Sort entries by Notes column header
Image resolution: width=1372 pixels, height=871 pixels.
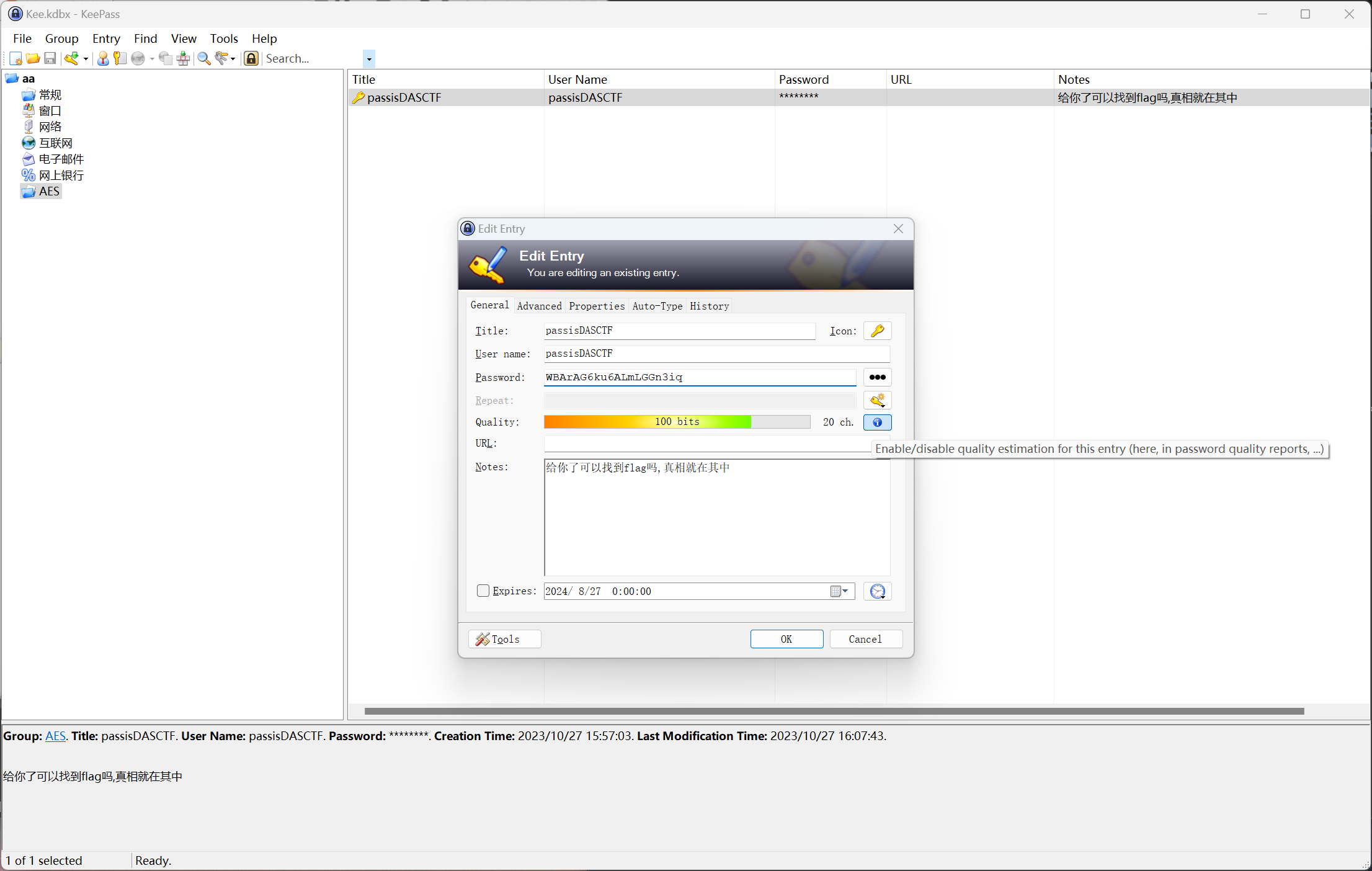coord(1211,79)
